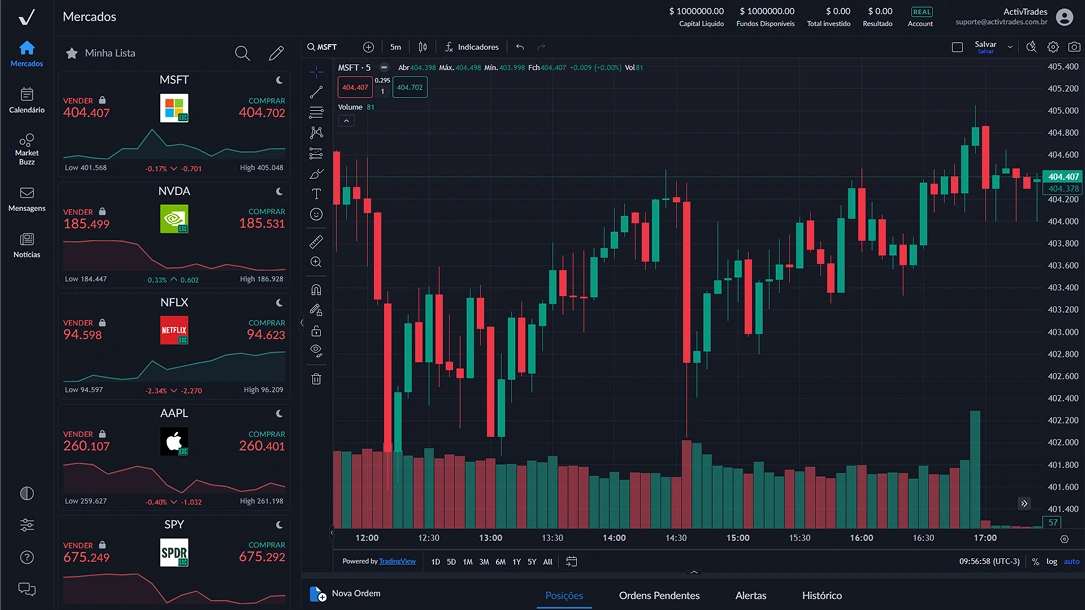Screen dimensions: 1085x610
Task: Search the Minha Lista watchlist
Action: (x=242, y=53)
